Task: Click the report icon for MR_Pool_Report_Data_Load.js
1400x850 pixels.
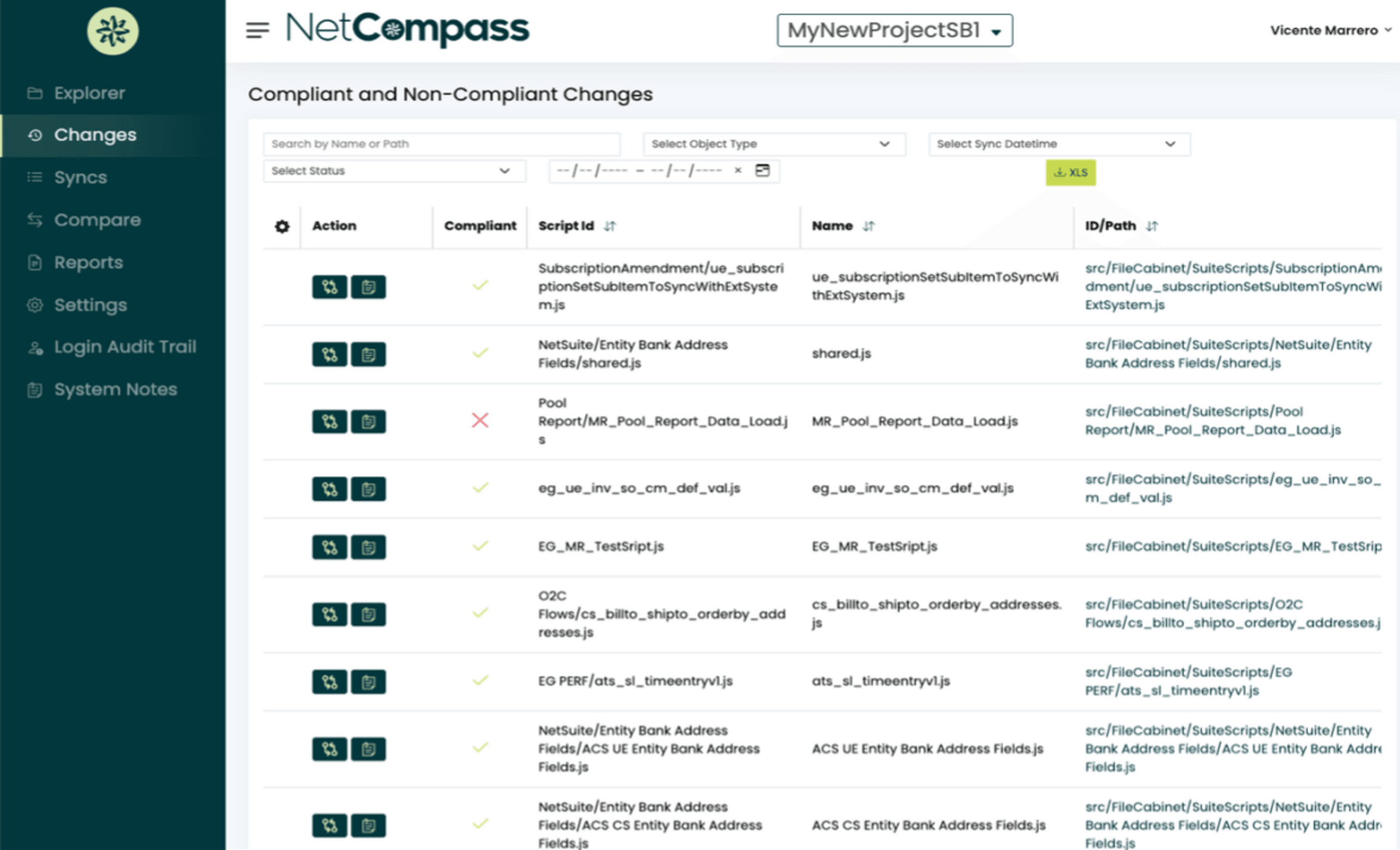Action: tap(368, 422)
